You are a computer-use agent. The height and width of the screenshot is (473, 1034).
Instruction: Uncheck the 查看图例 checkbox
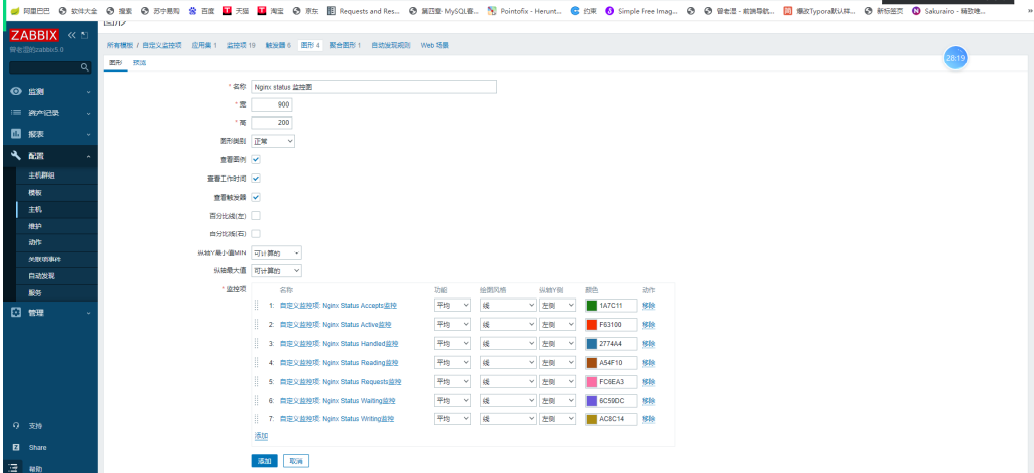pyautogui.click(x=256, y=160)
